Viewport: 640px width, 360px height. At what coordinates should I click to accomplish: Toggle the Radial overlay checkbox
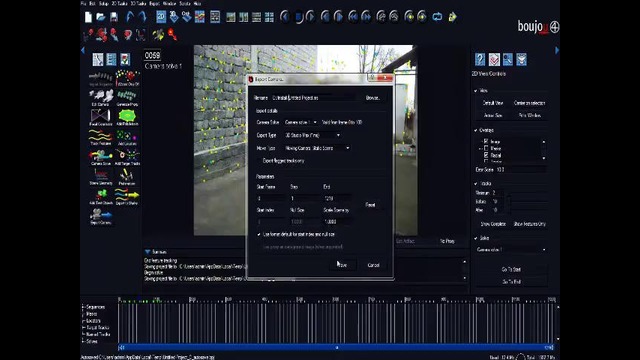click(x=486, y=155)
